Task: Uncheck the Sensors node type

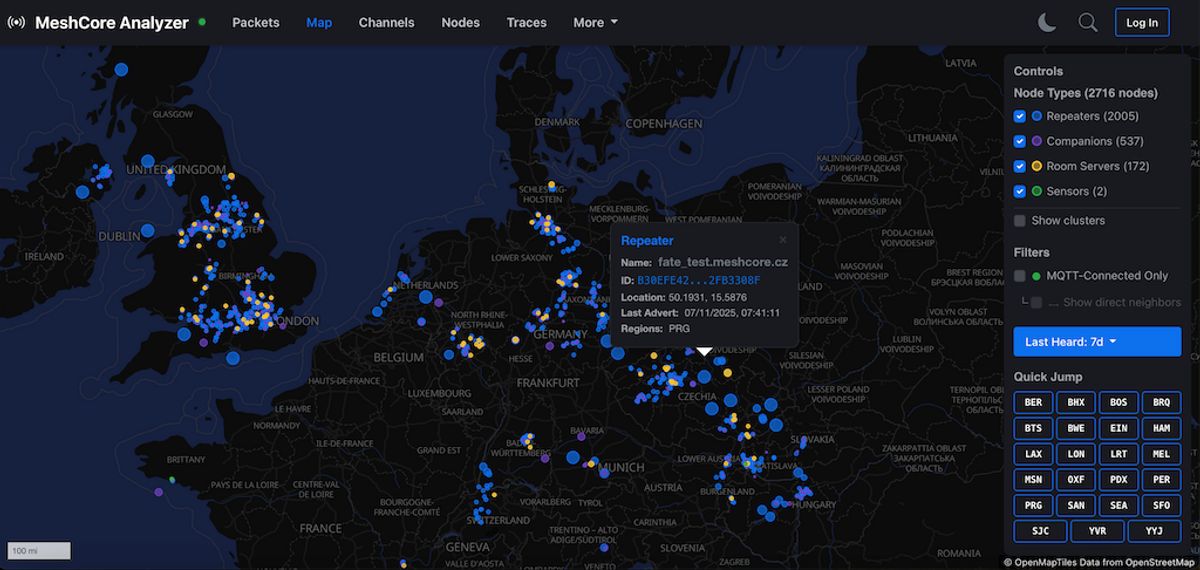Action: [x=1020, y=191]
